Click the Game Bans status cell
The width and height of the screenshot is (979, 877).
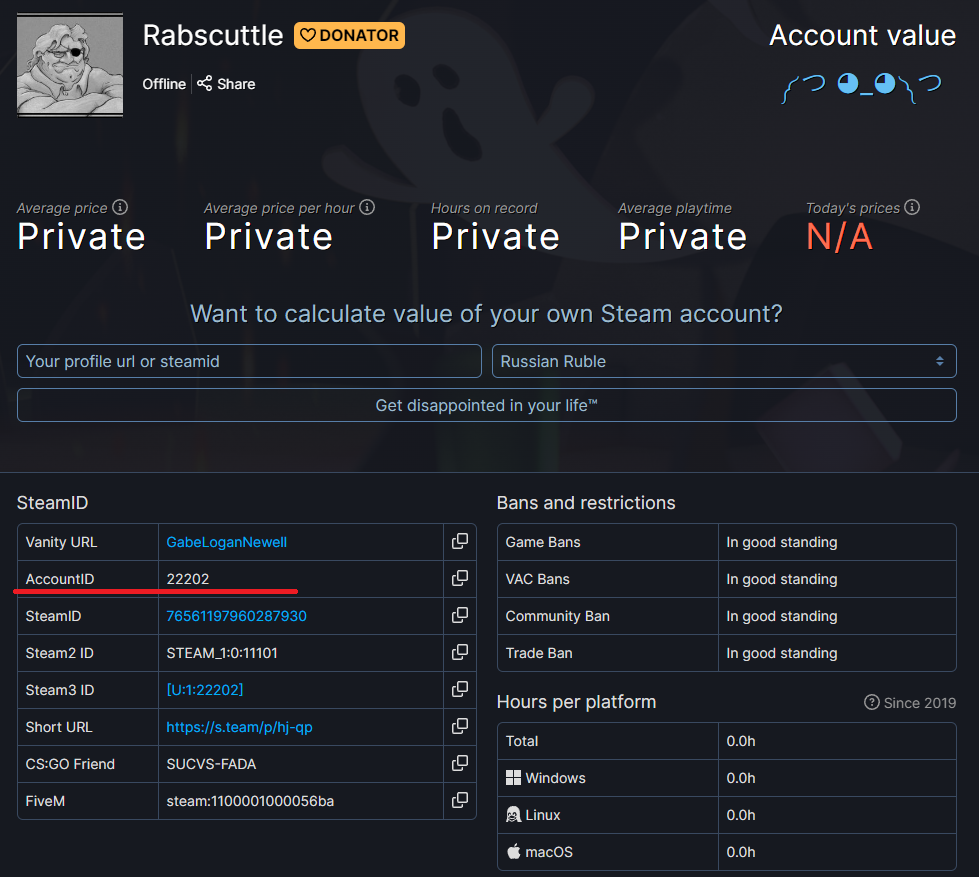click(x=837, y=542)
